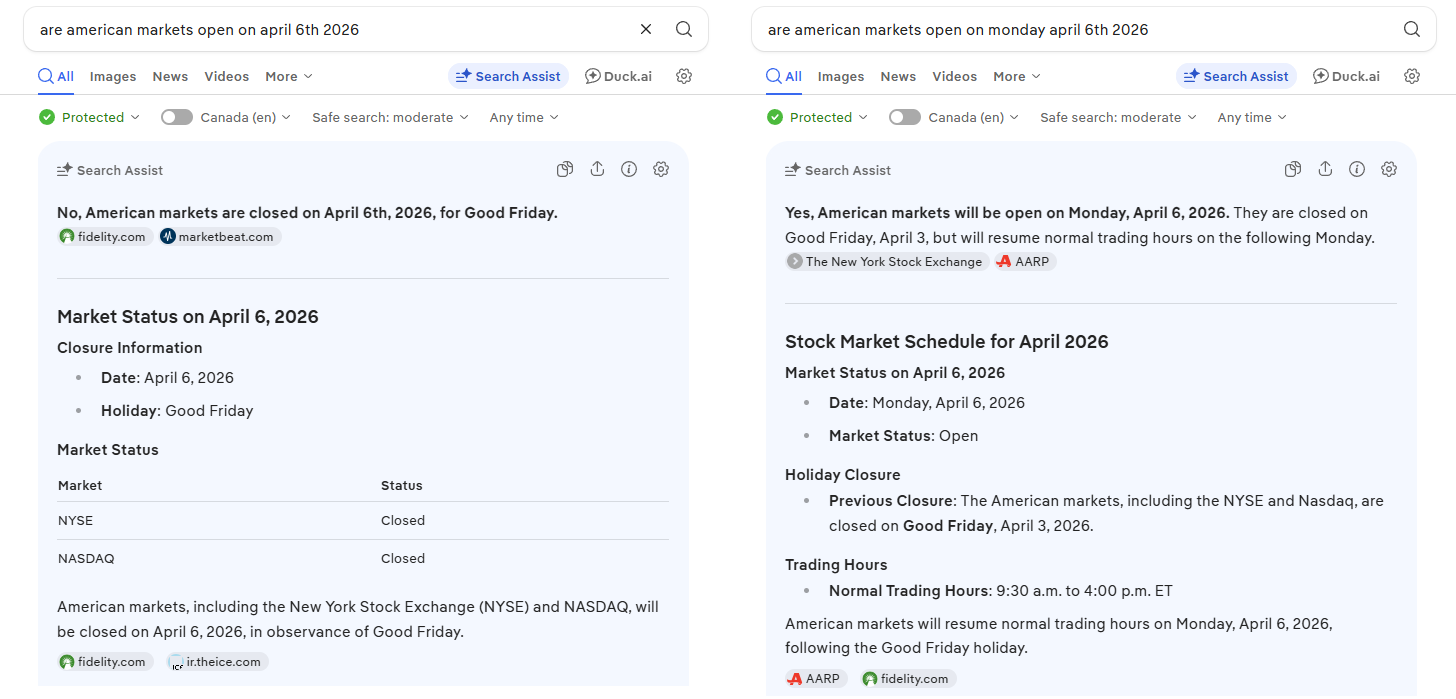This screenshot has height=699, width=1456.
Task: Click 'Holiday: Good Friday' bullet text
Action: coord(177,411)
